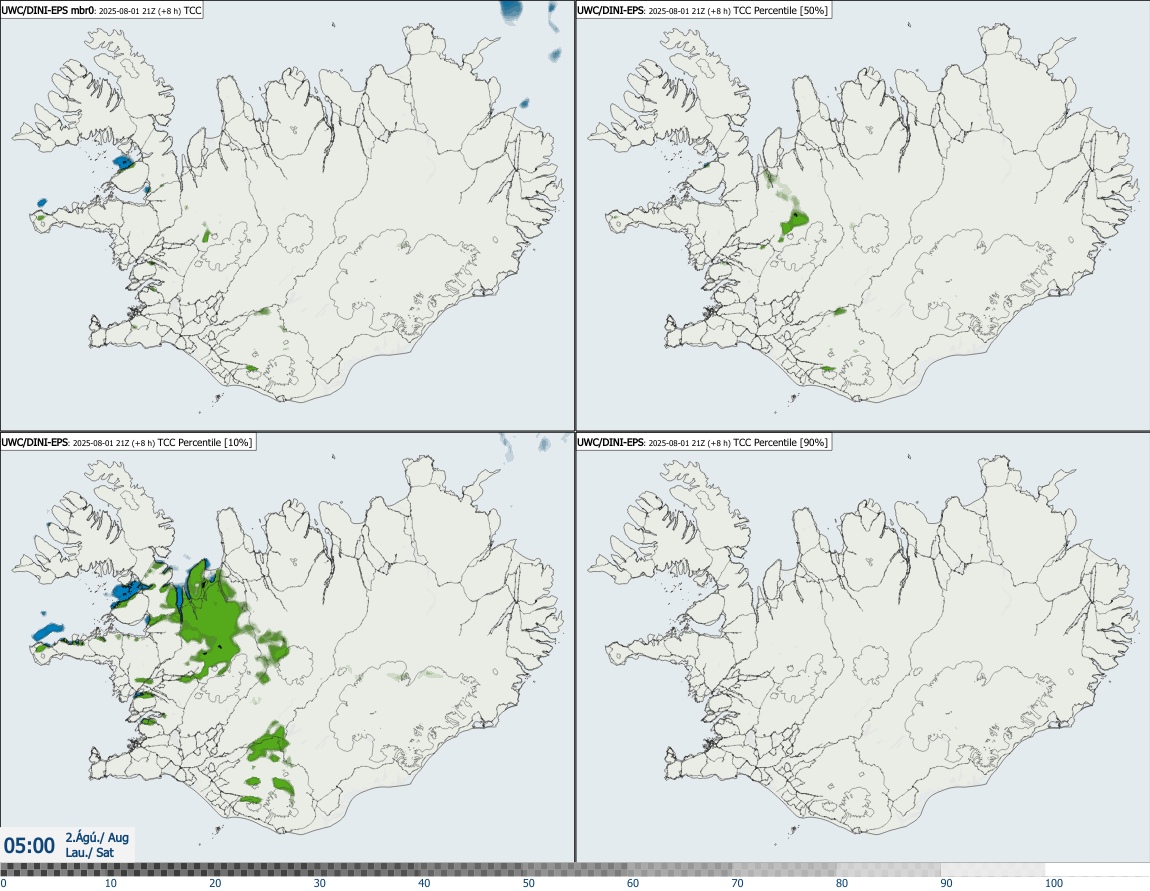Click the 90 label on the cloud scale

[x=946, y=883]
